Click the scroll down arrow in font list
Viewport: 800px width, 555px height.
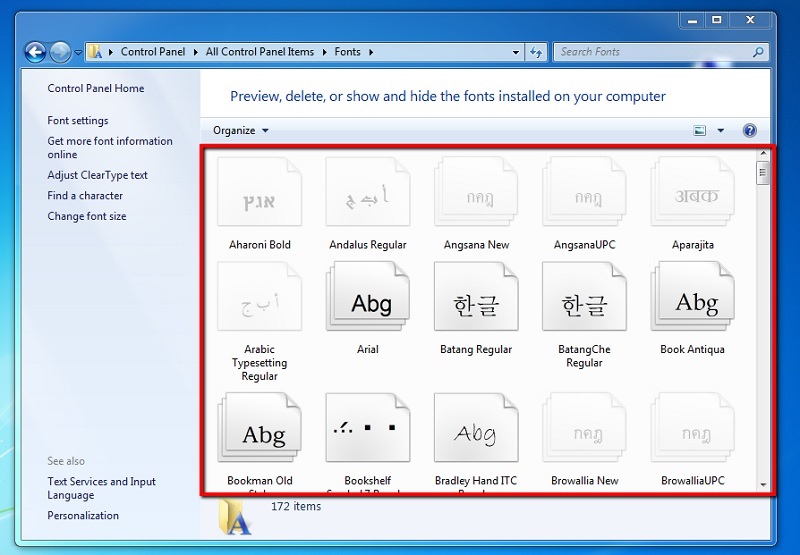[763, 483]
